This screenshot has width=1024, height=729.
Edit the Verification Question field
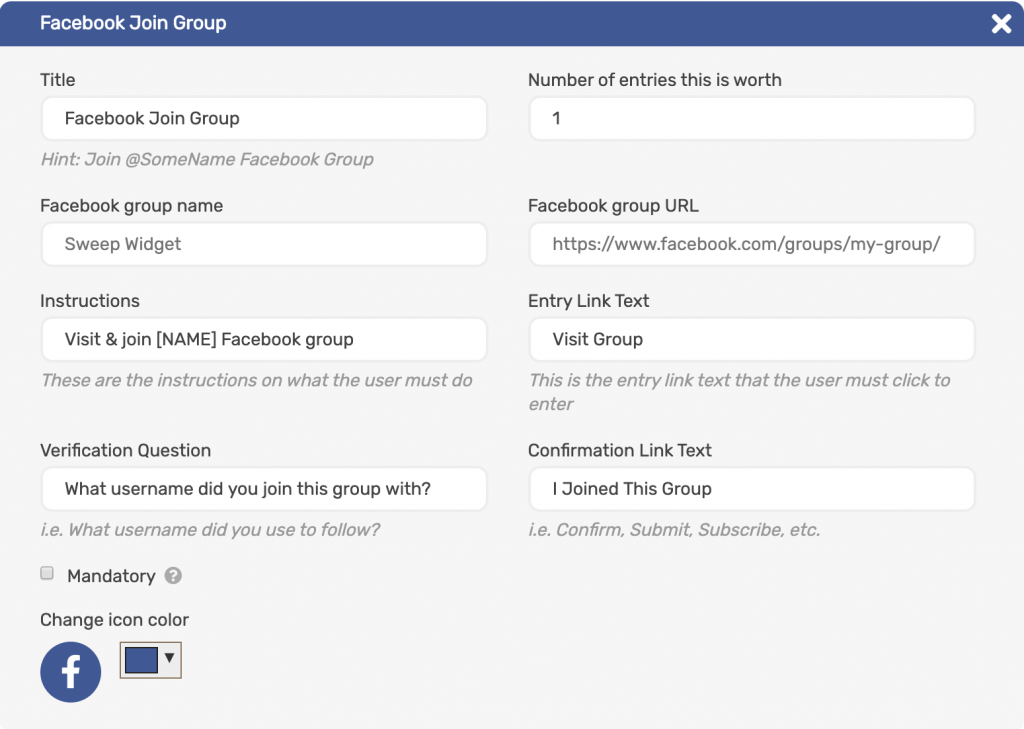264,489
